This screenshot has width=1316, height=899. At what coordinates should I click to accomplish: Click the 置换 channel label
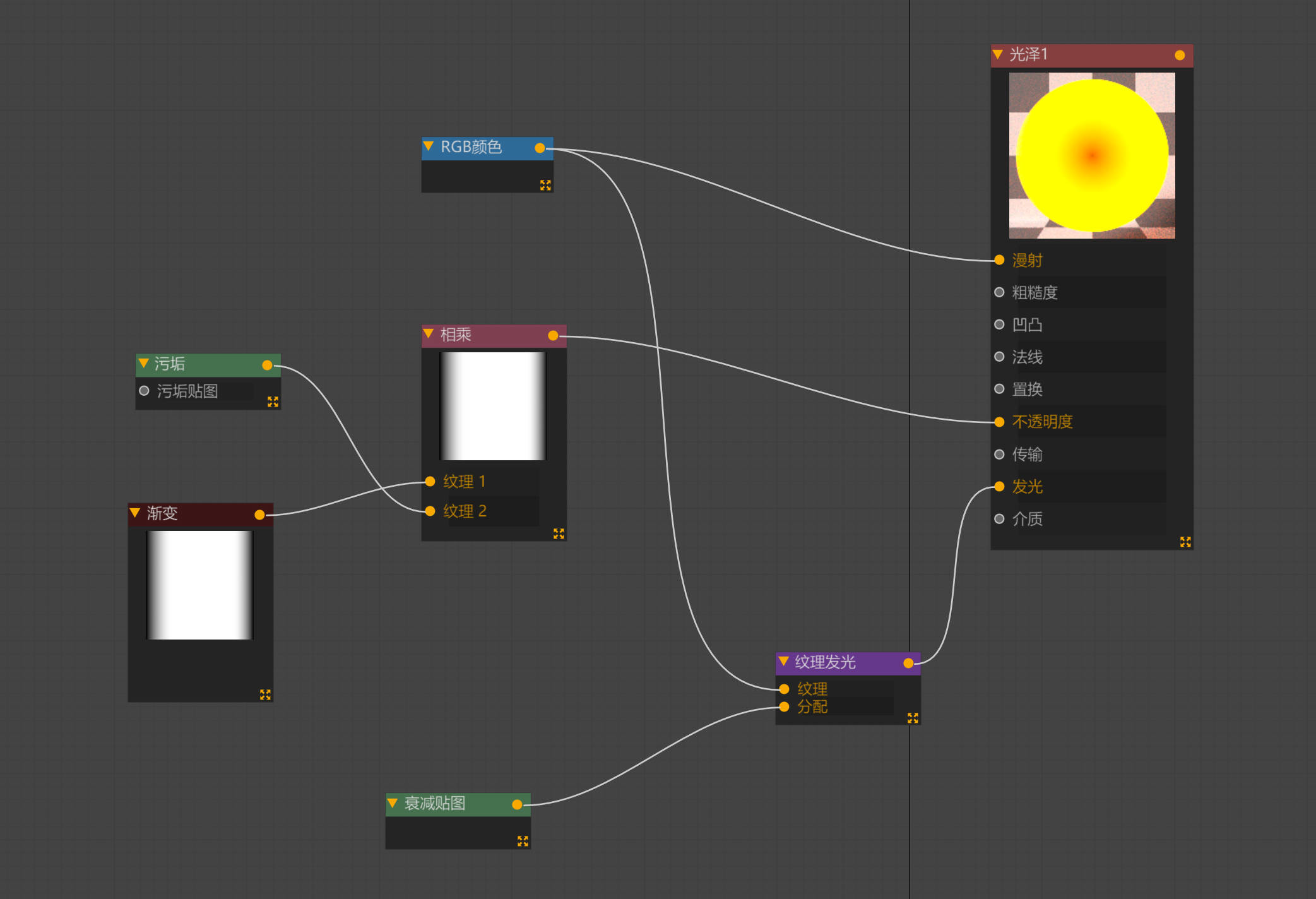tap(1028, 390)
